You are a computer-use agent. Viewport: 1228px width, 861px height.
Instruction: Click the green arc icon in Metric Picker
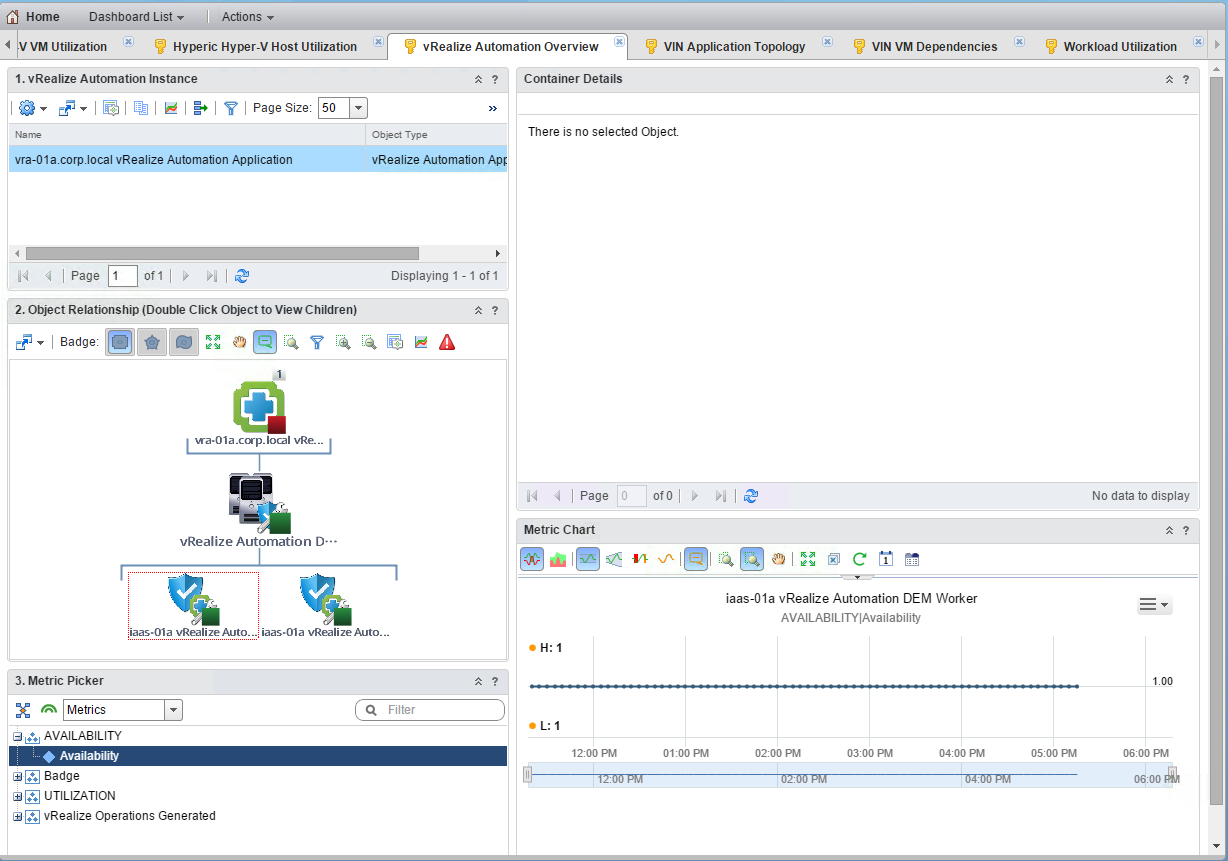(49, 710)
